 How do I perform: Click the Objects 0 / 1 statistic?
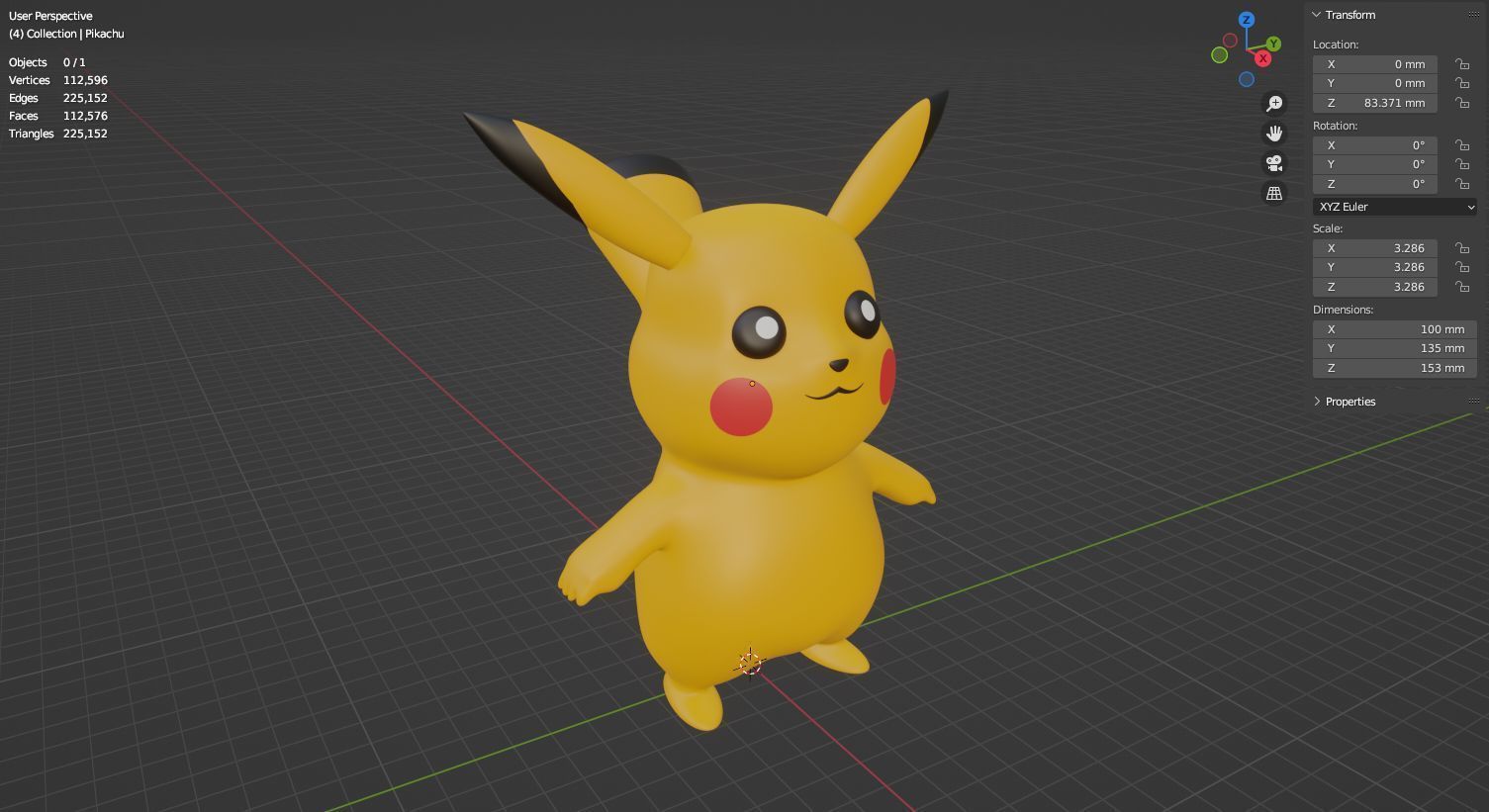[x=47, y=62]
